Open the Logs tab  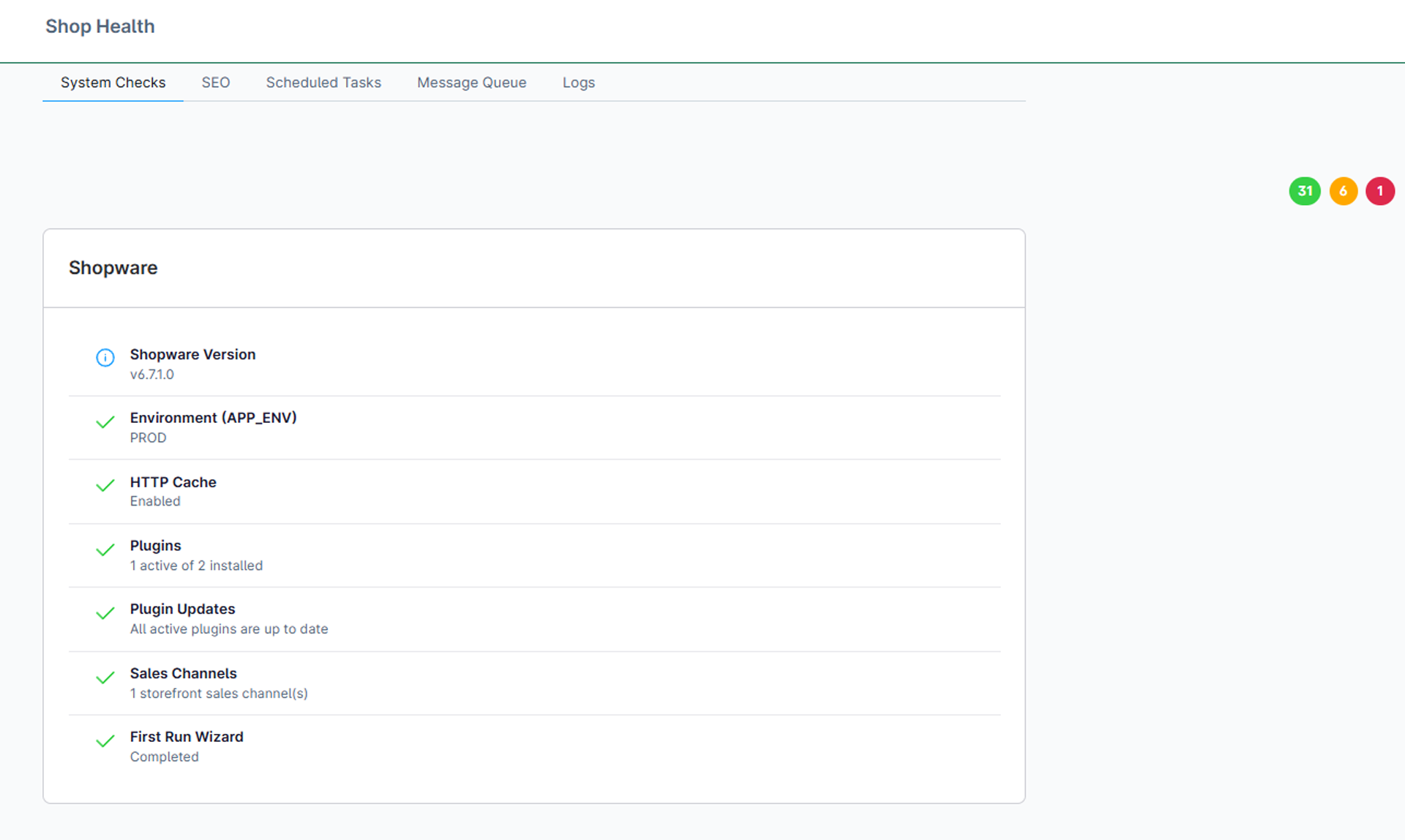click(x=579, y=83)
